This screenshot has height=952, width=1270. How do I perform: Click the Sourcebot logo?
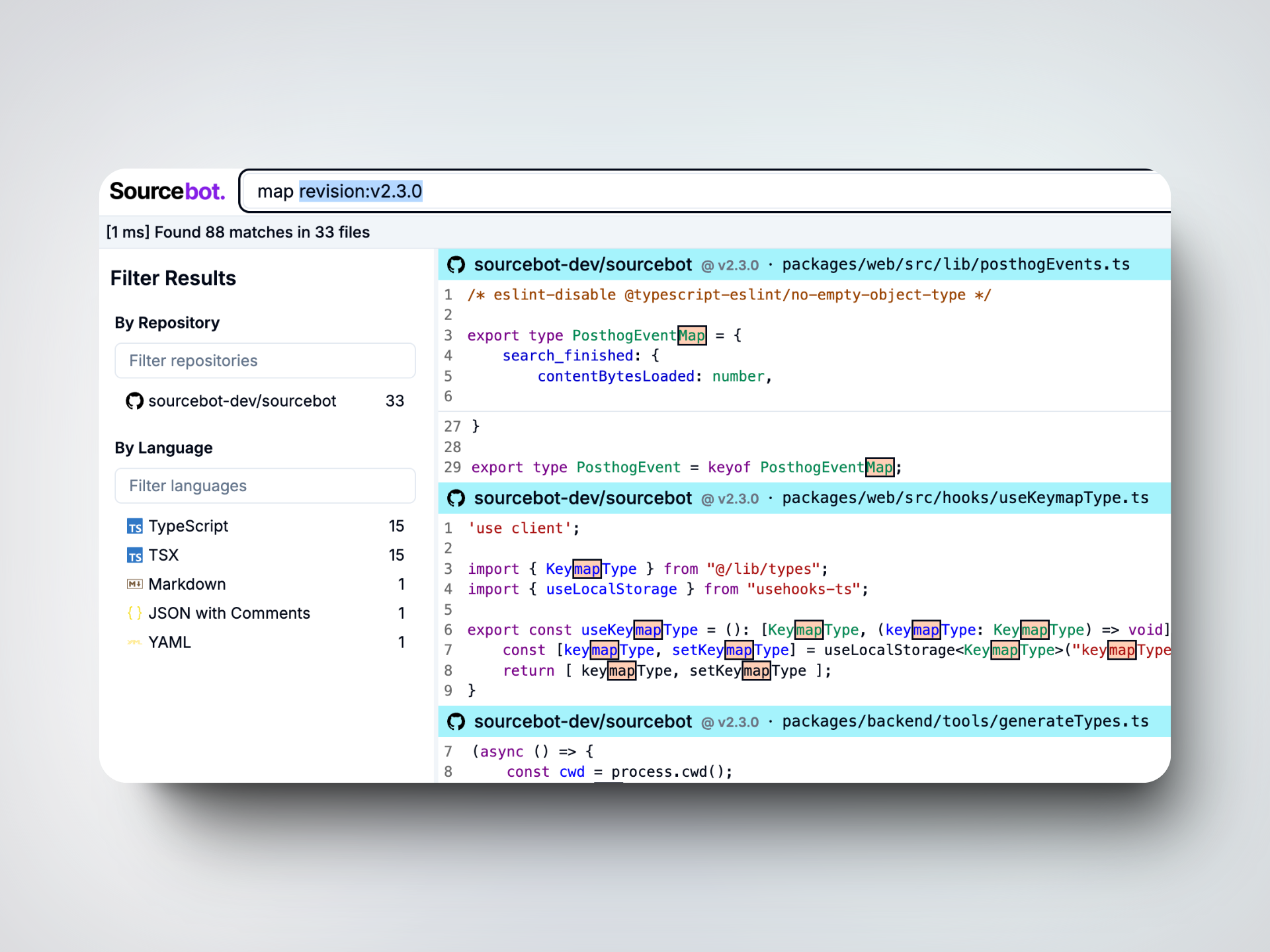pos(167,191)
